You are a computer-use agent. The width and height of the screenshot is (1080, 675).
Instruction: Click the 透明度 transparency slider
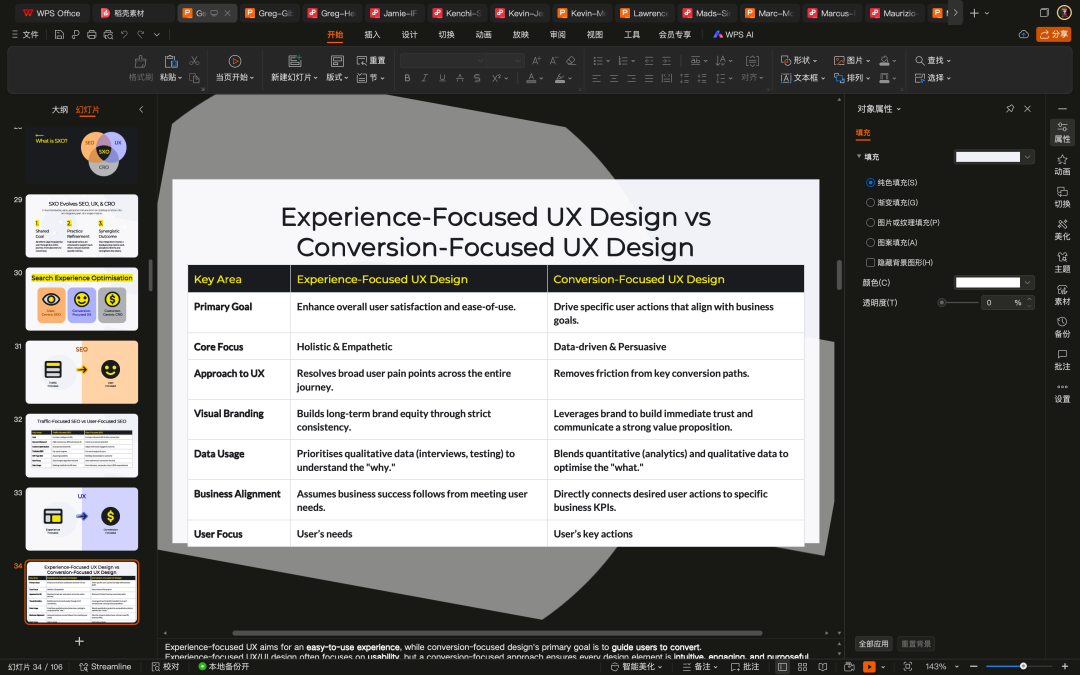[958, 302]
